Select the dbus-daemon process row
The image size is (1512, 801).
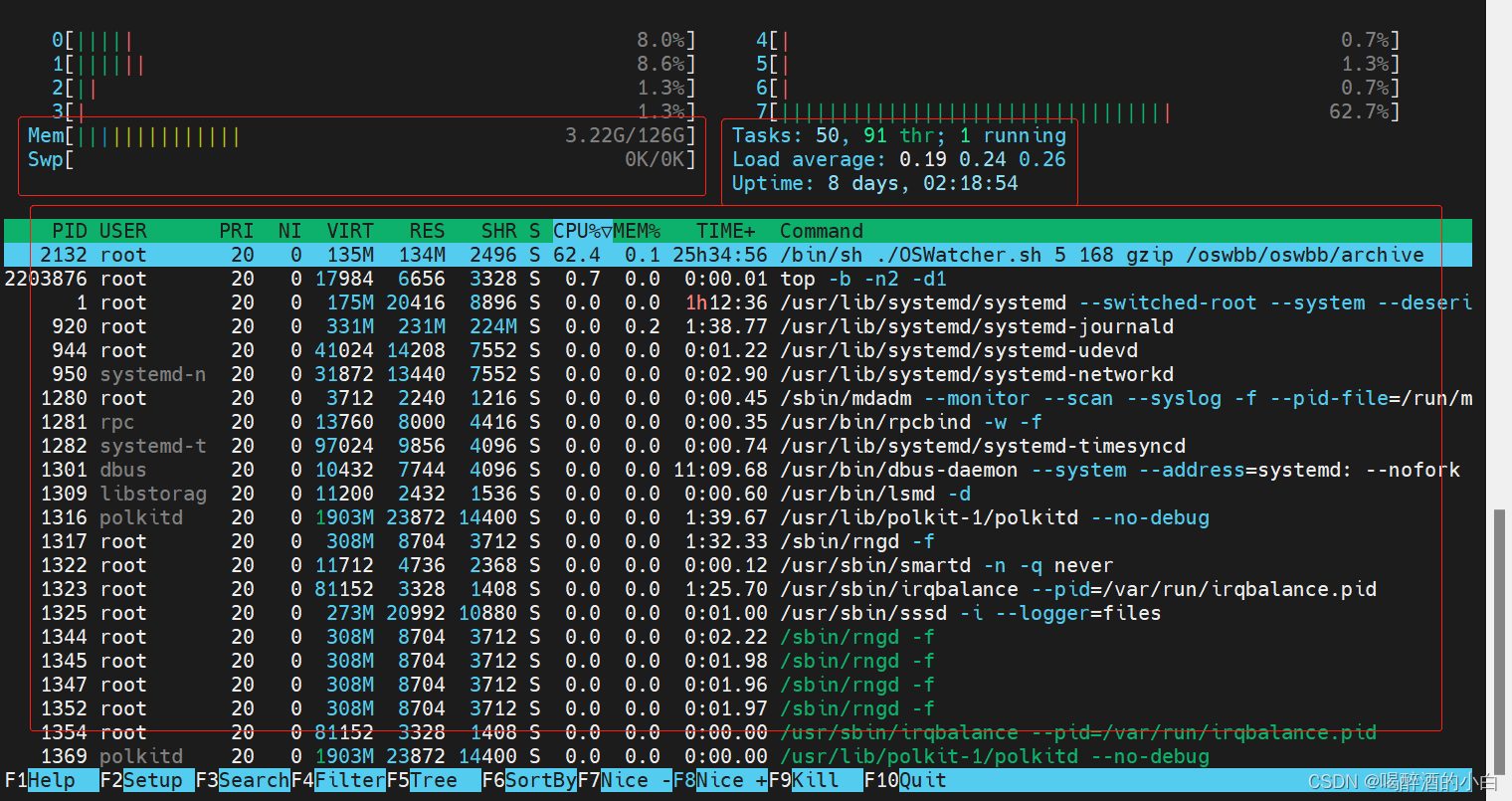tap(738, 470)
